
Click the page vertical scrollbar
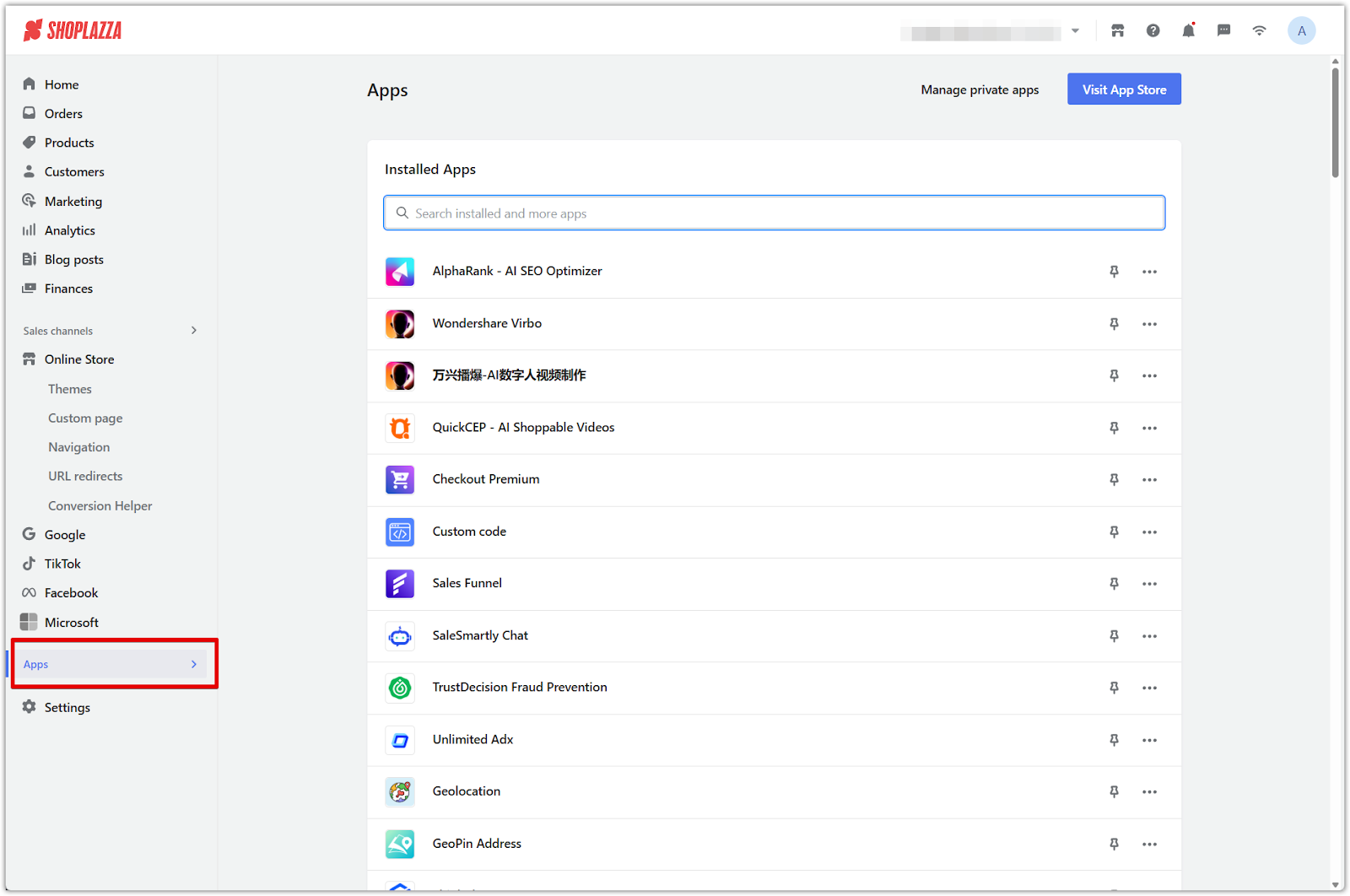[x=1335, y=122]
